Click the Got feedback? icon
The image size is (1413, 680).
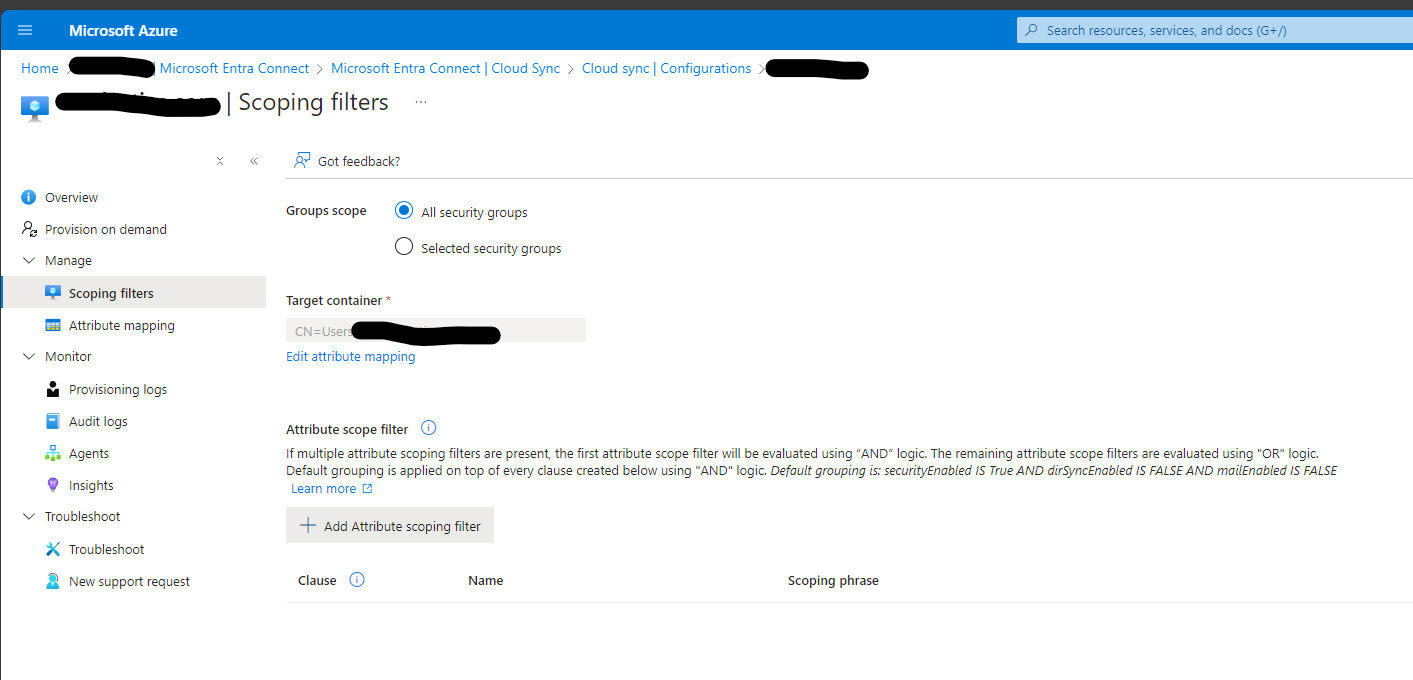[302, 161]
